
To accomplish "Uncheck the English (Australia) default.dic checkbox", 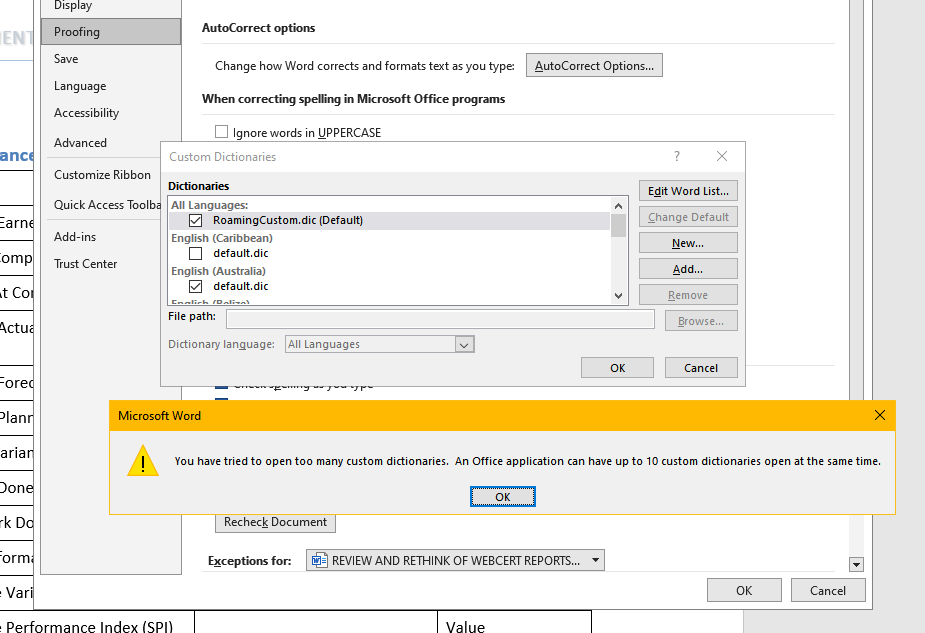I will 195,287.
